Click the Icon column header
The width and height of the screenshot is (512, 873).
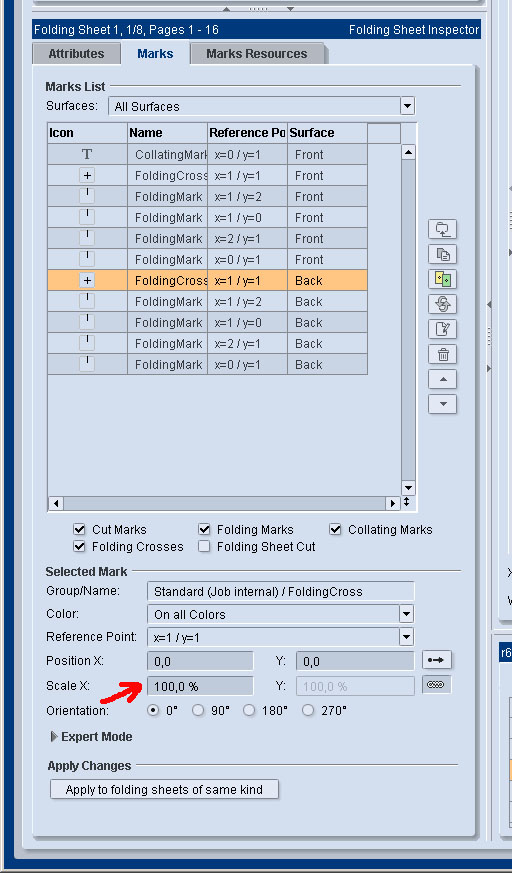point(87,133)
